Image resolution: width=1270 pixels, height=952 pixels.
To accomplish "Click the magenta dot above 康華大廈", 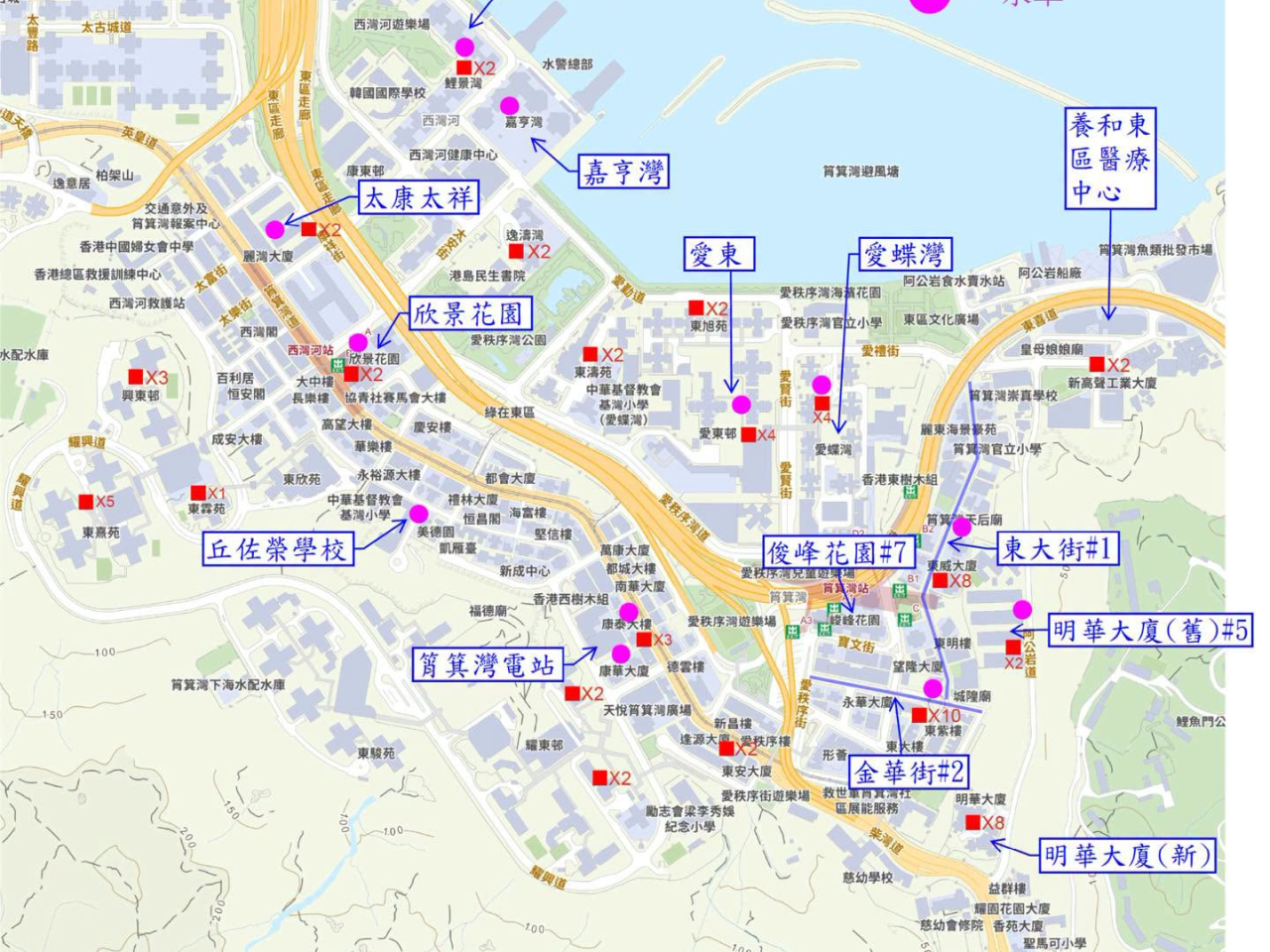I will point(621,654).
